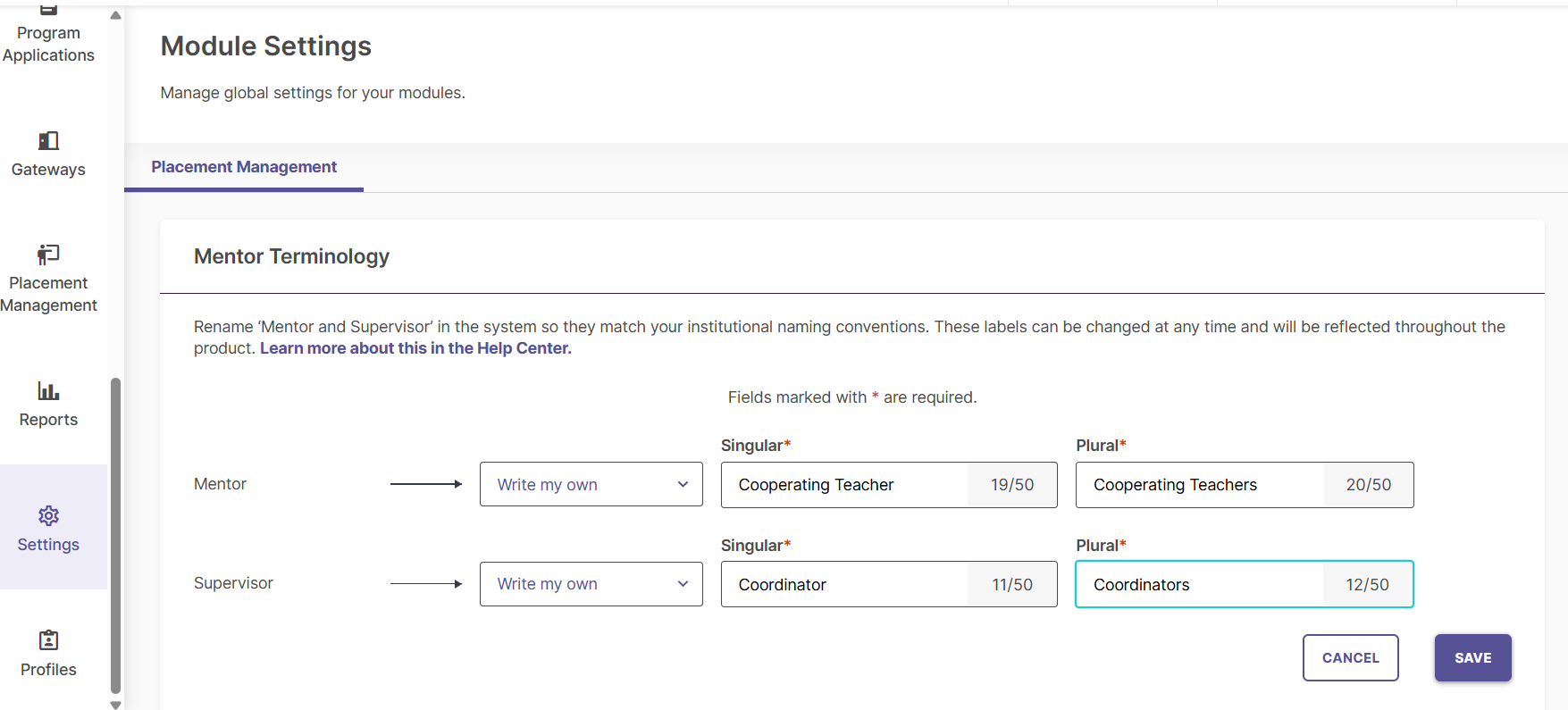The height and width of the screenshot is (710, 1568).
Task: Click the Mentor row label
Action: tap(220, 484)
